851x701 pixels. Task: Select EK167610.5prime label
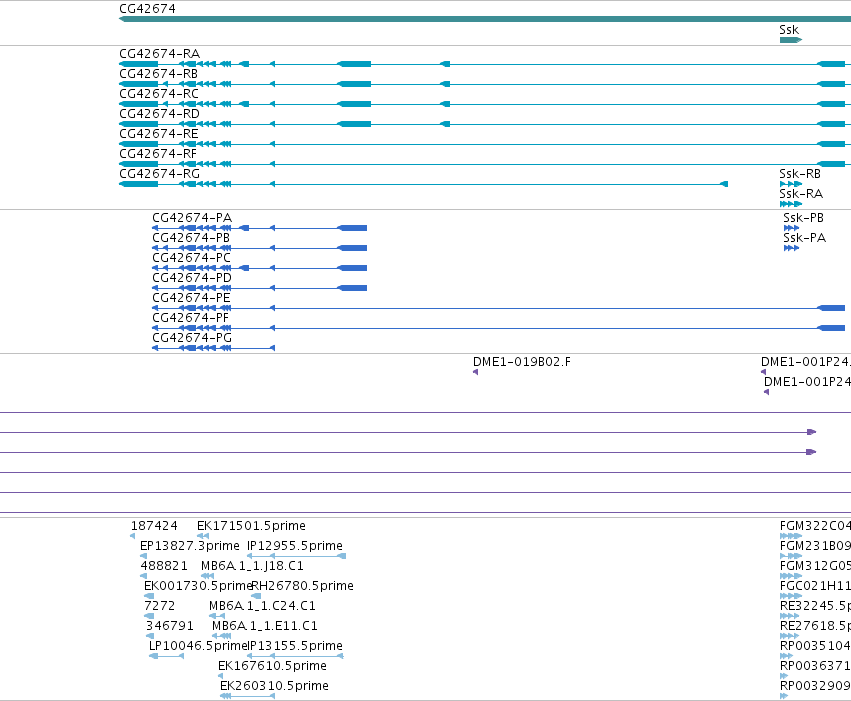tap(272, 667)
